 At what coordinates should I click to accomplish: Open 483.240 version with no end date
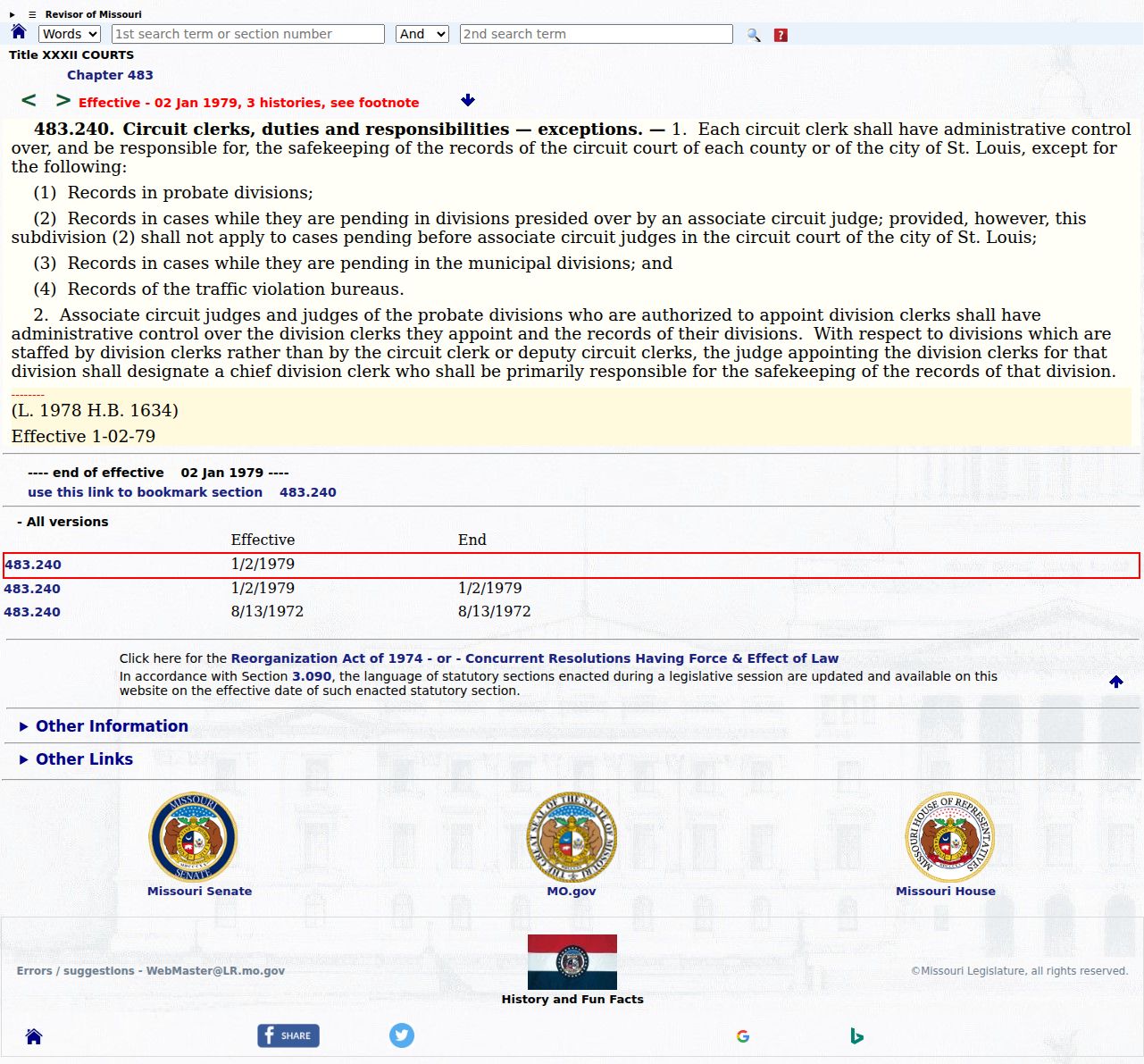coord(33,565)
